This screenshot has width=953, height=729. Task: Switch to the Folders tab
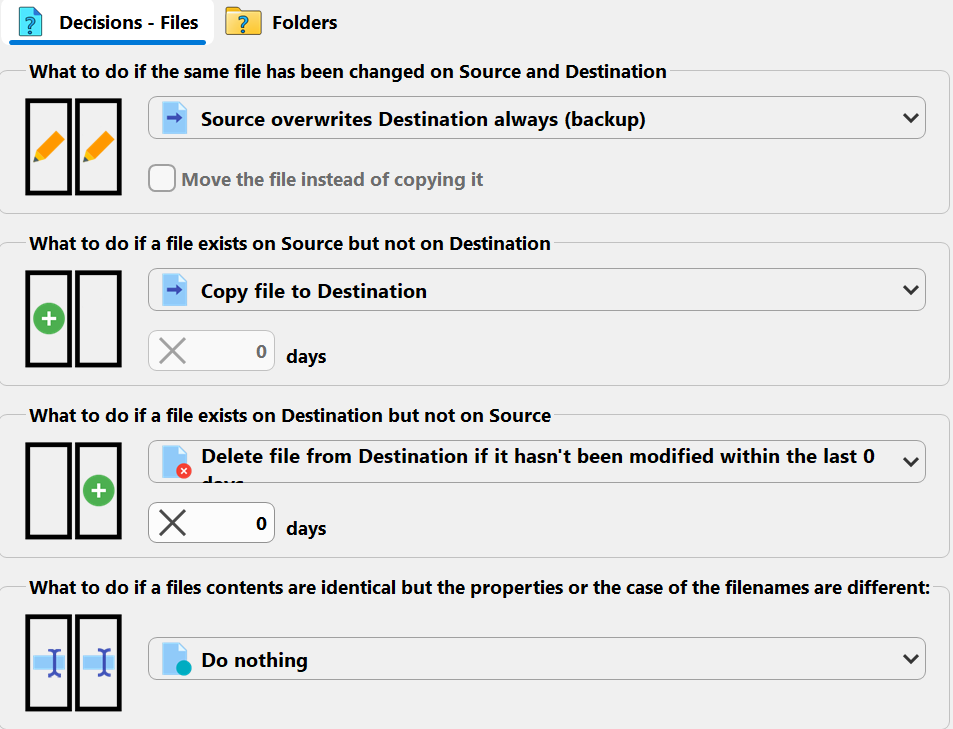283,22
